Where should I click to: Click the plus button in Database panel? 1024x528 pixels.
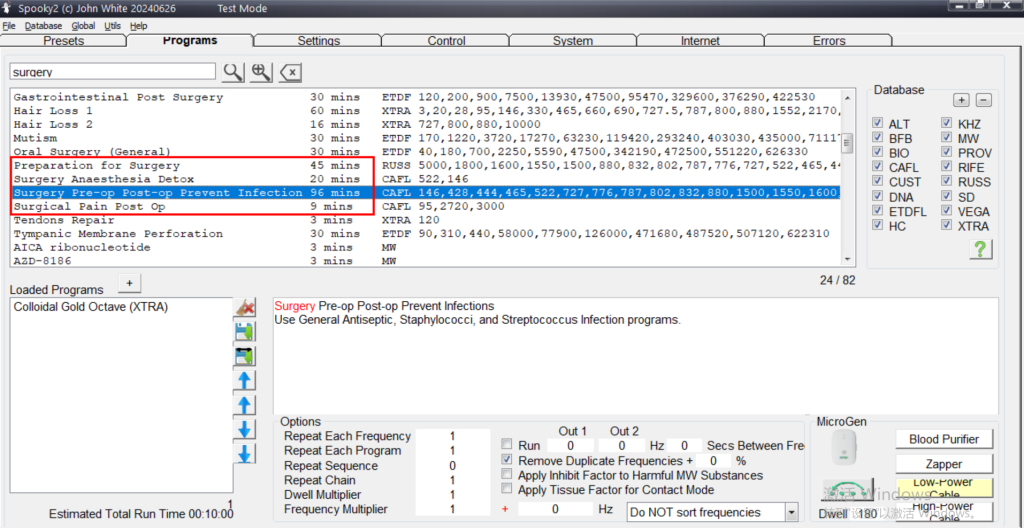pyautogui.click(x=961, y=100)
